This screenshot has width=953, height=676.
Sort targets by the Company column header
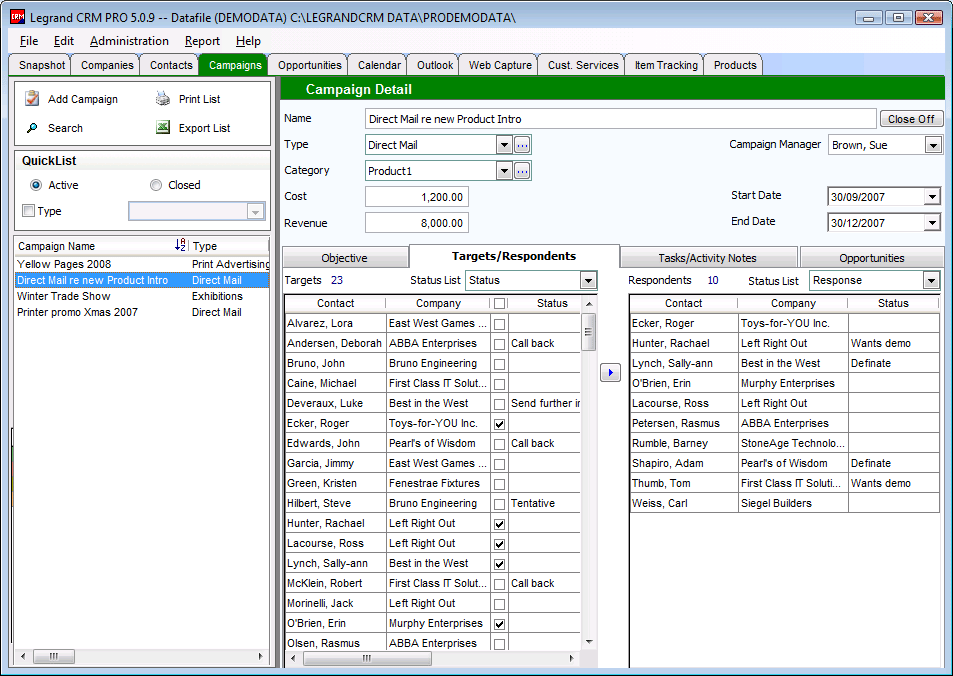(x=438, y=303)
